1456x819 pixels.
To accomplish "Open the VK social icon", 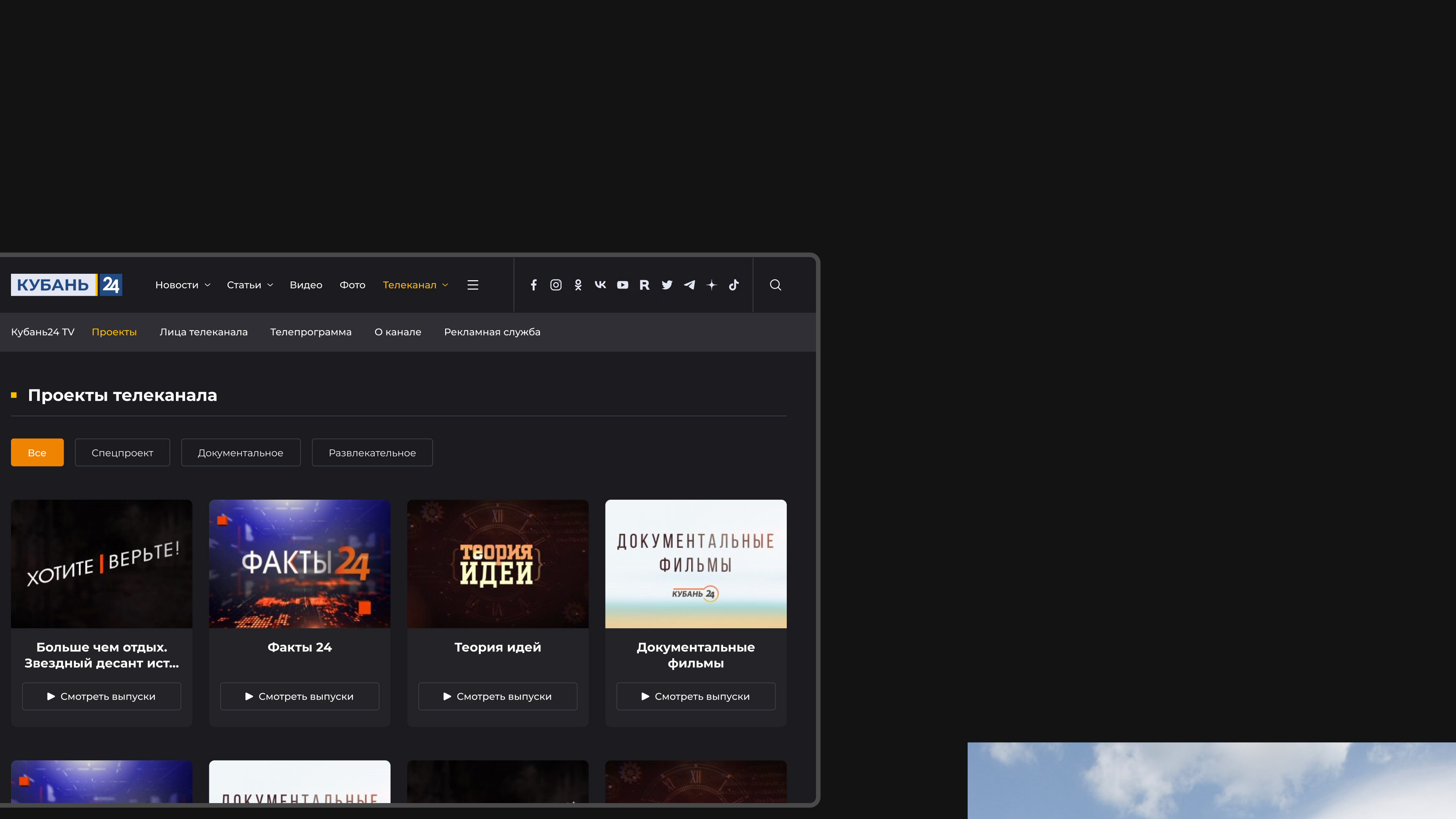I will point(600,285).
